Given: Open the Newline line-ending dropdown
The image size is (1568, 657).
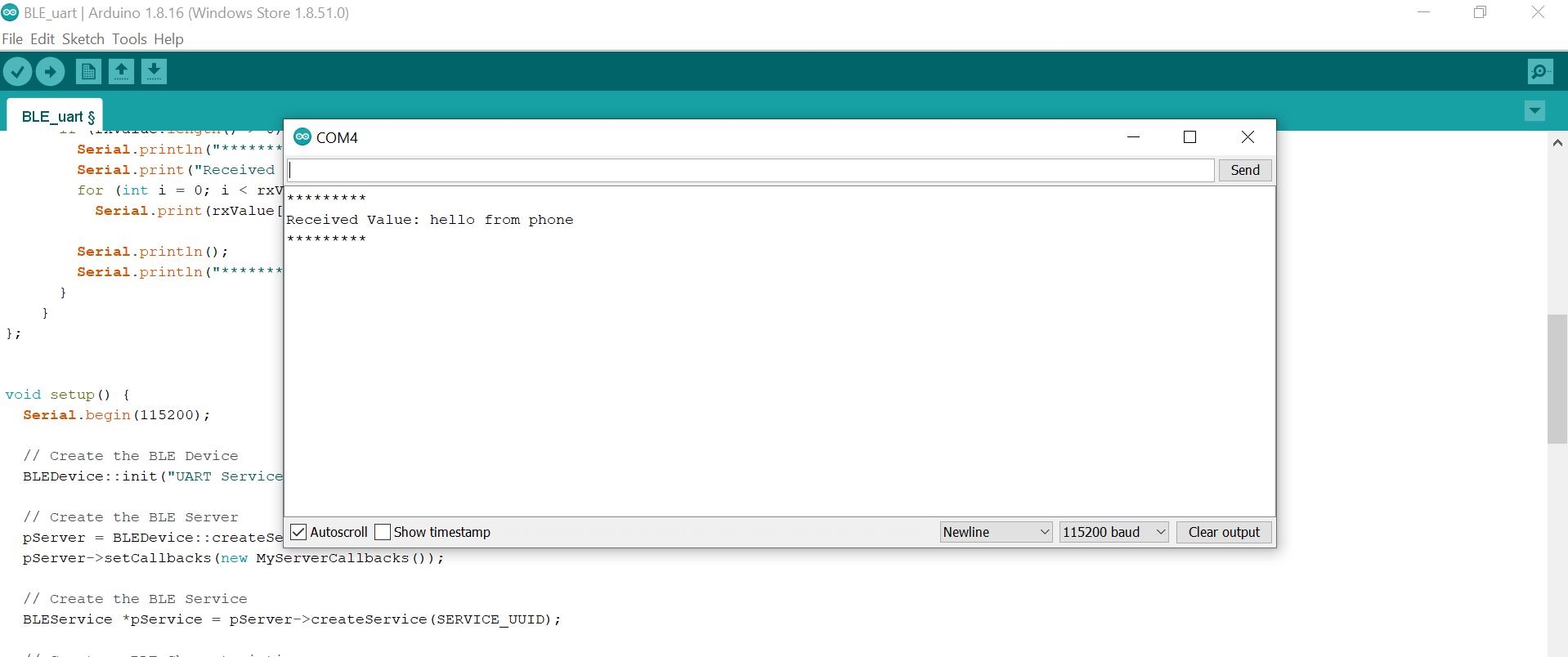Looking at the screenshot, I should click(x=995, y=532).
